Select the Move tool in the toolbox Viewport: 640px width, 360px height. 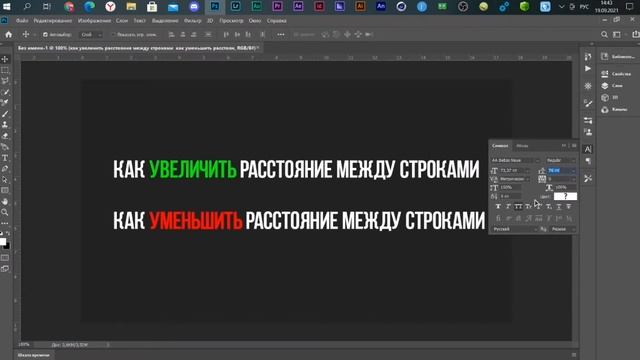pyautogui.click(x=5, y=60)
